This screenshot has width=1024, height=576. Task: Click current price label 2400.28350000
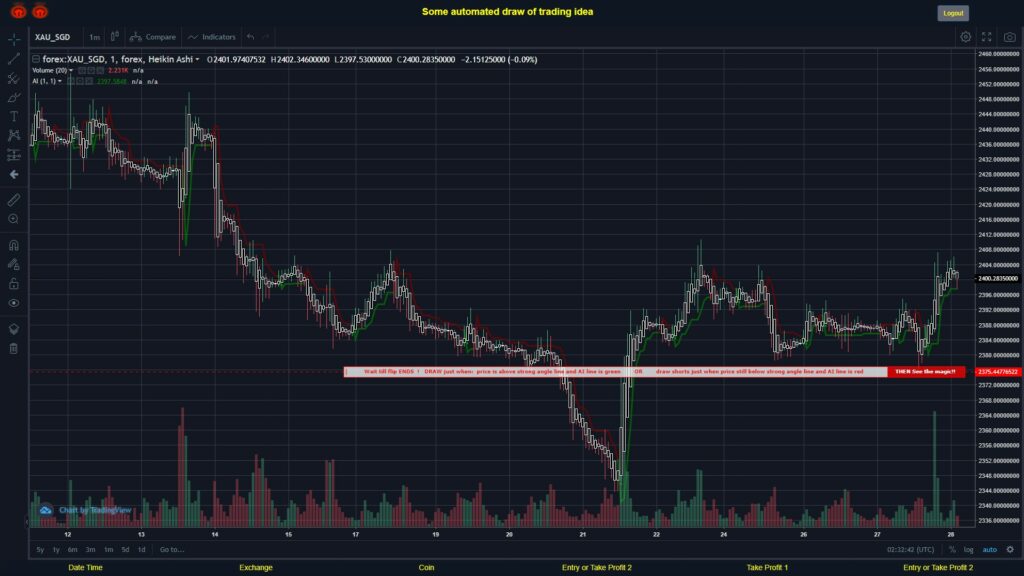998,279
